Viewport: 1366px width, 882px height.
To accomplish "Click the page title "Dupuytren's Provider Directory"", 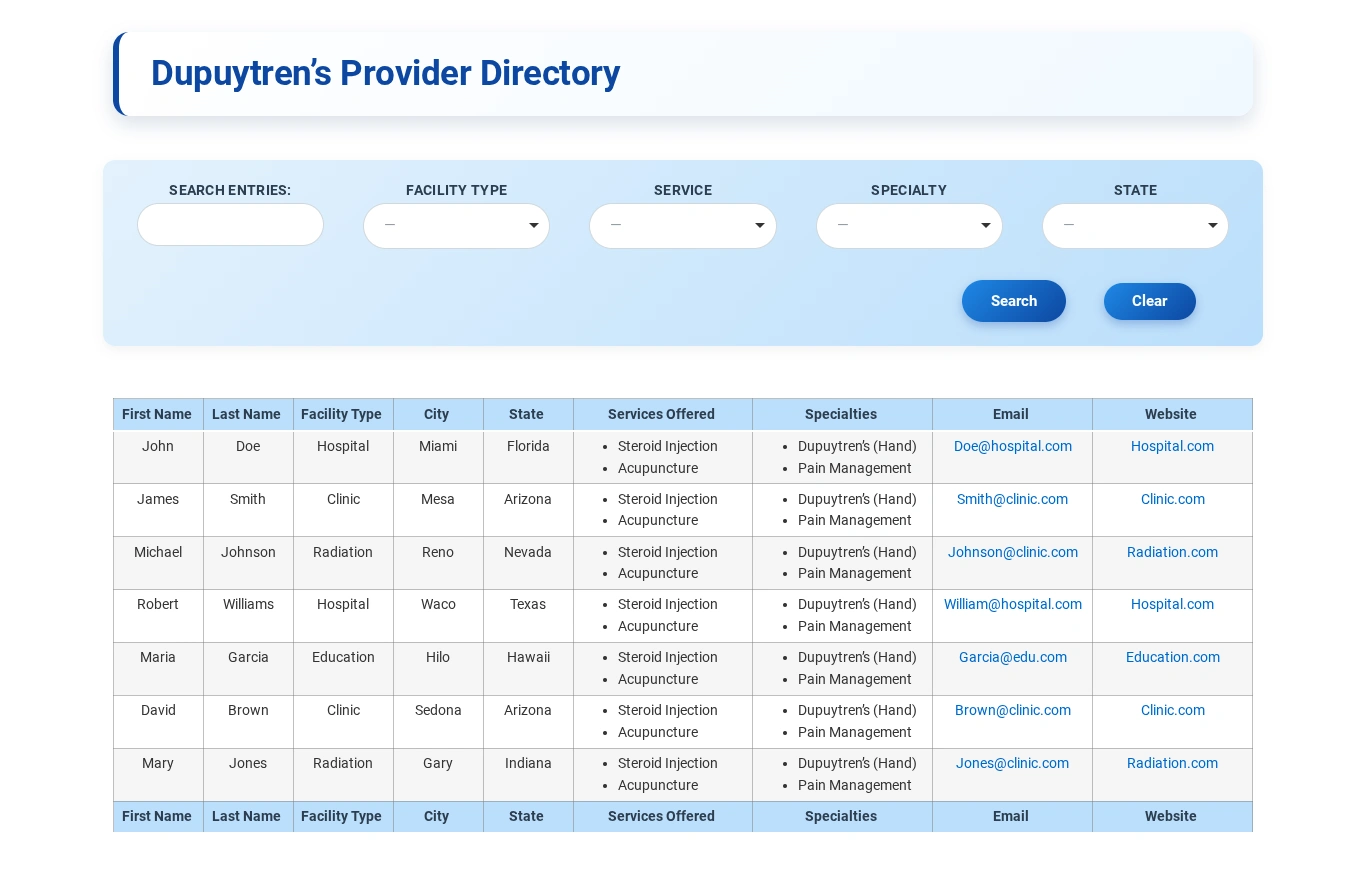I will (385, 73).
